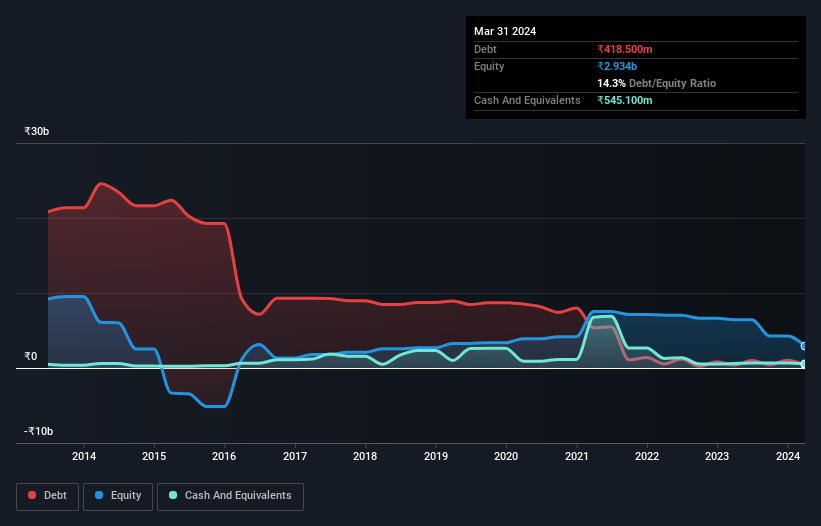821x526 pixels.
Task: Click the ₹30b y-axis label
Action: tap(37, 131)
